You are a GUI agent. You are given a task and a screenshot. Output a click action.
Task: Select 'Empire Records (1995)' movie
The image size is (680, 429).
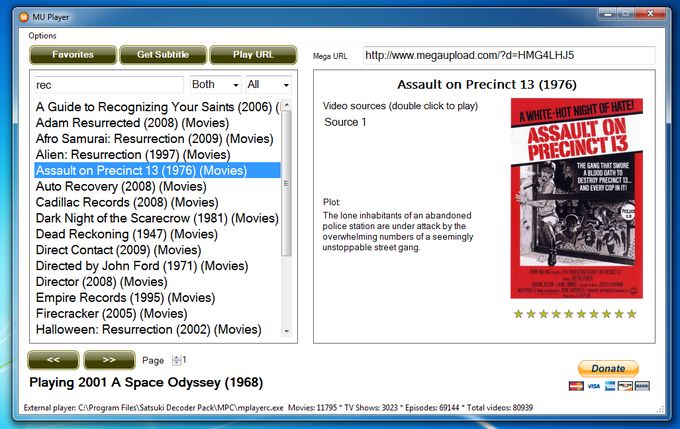[158, 298]
